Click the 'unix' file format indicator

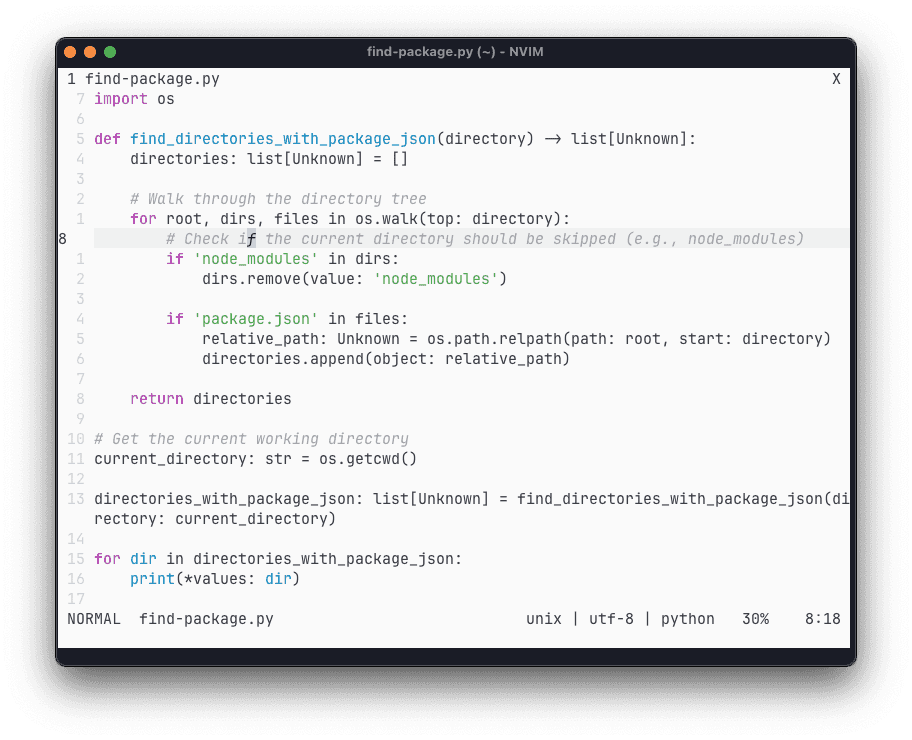[543, 619]
